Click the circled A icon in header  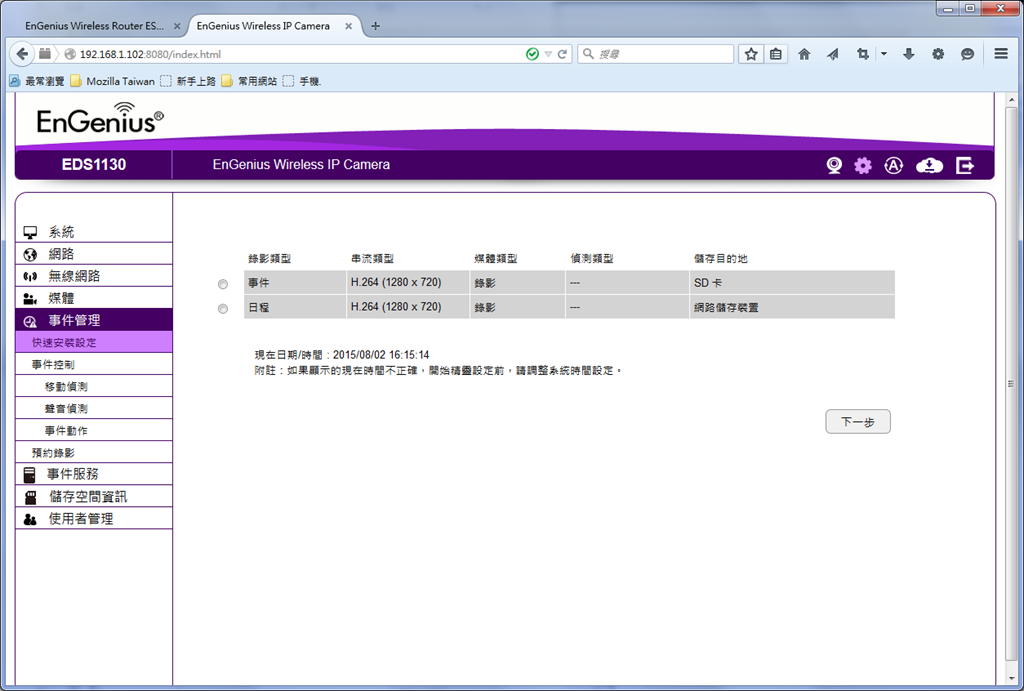pyautogui.click(x=893, y=165)
